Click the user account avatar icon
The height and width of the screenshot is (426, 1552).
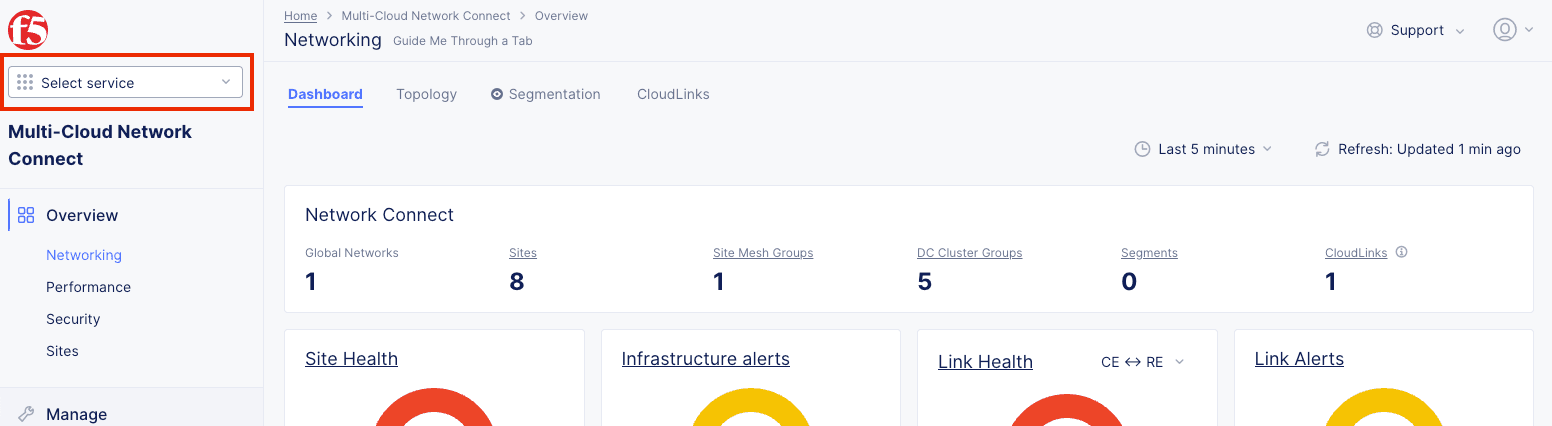coord(1504,30)
